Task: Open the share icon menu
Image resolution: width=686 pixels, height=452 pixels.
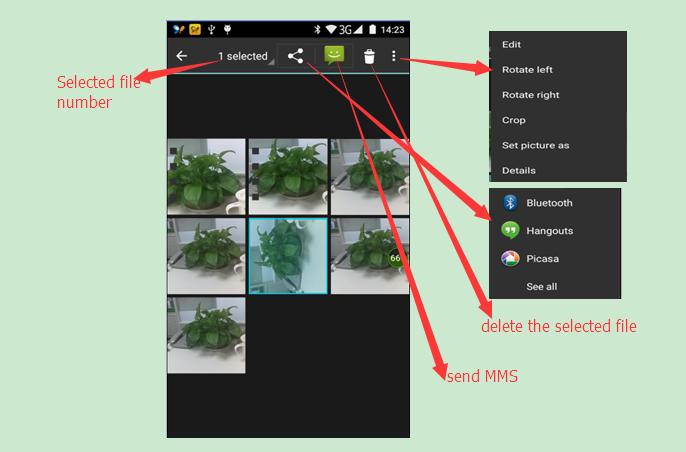Action: (x=296, y=56)
